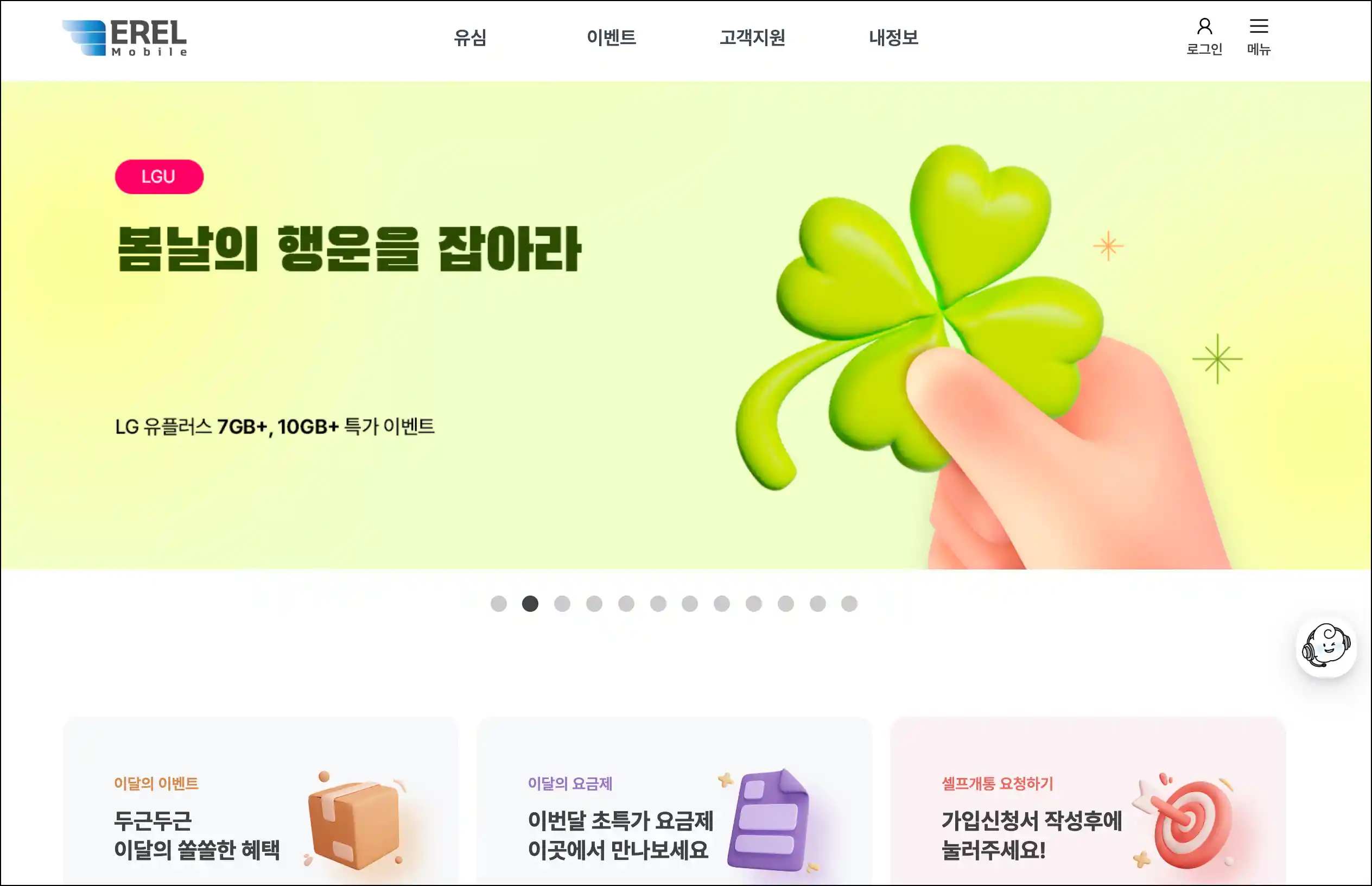
Task: Open the chatbot support mascot icon
Action: [1325, 646]
